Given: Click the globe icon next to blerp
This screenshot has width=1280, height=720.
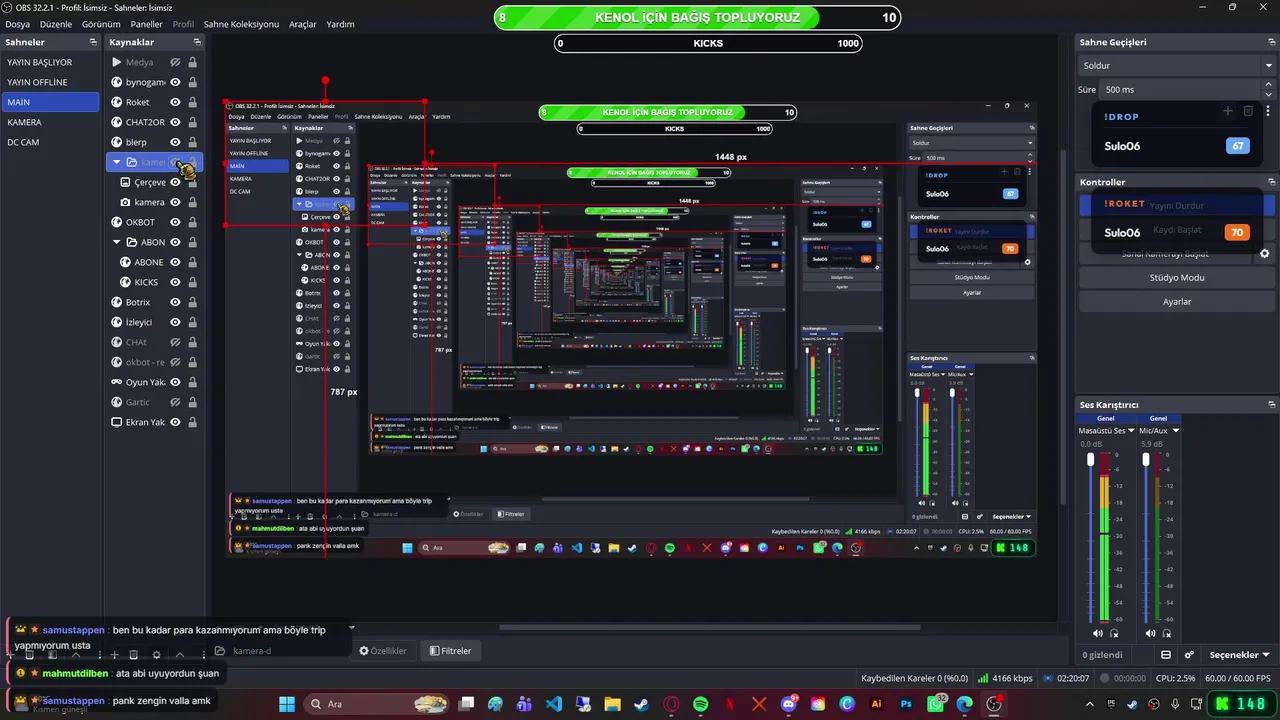Looking at the screenshot, I should coord(116,142).
